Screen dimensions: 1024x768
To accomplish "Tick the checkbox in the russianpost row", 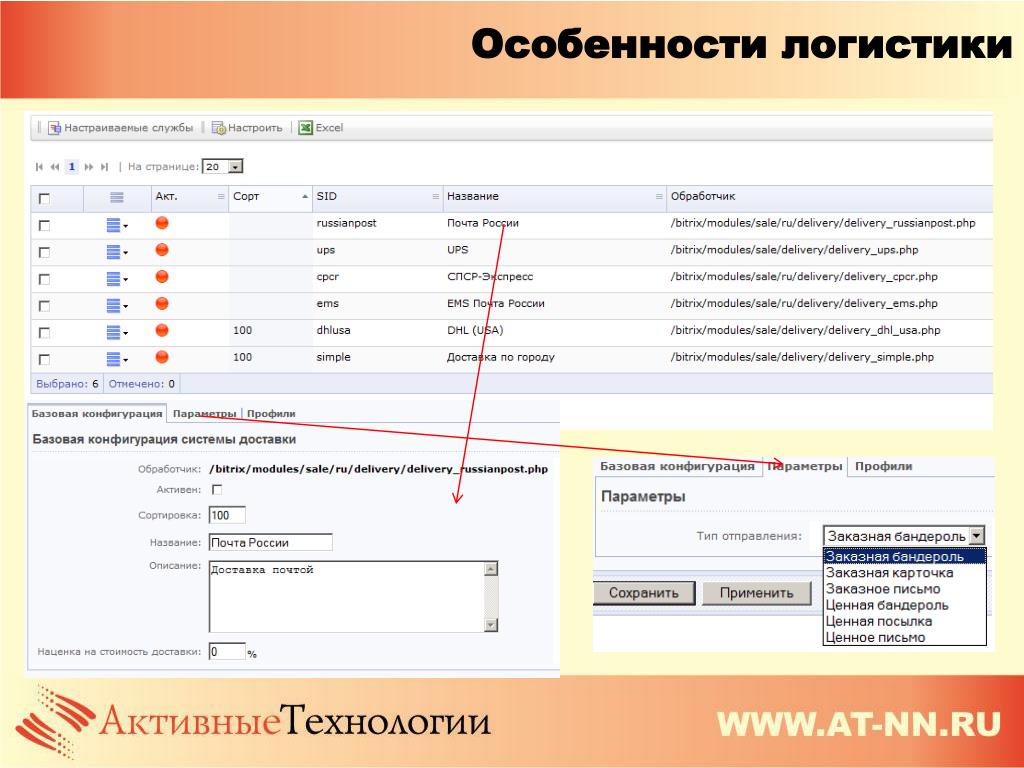I will pos(44,225).
